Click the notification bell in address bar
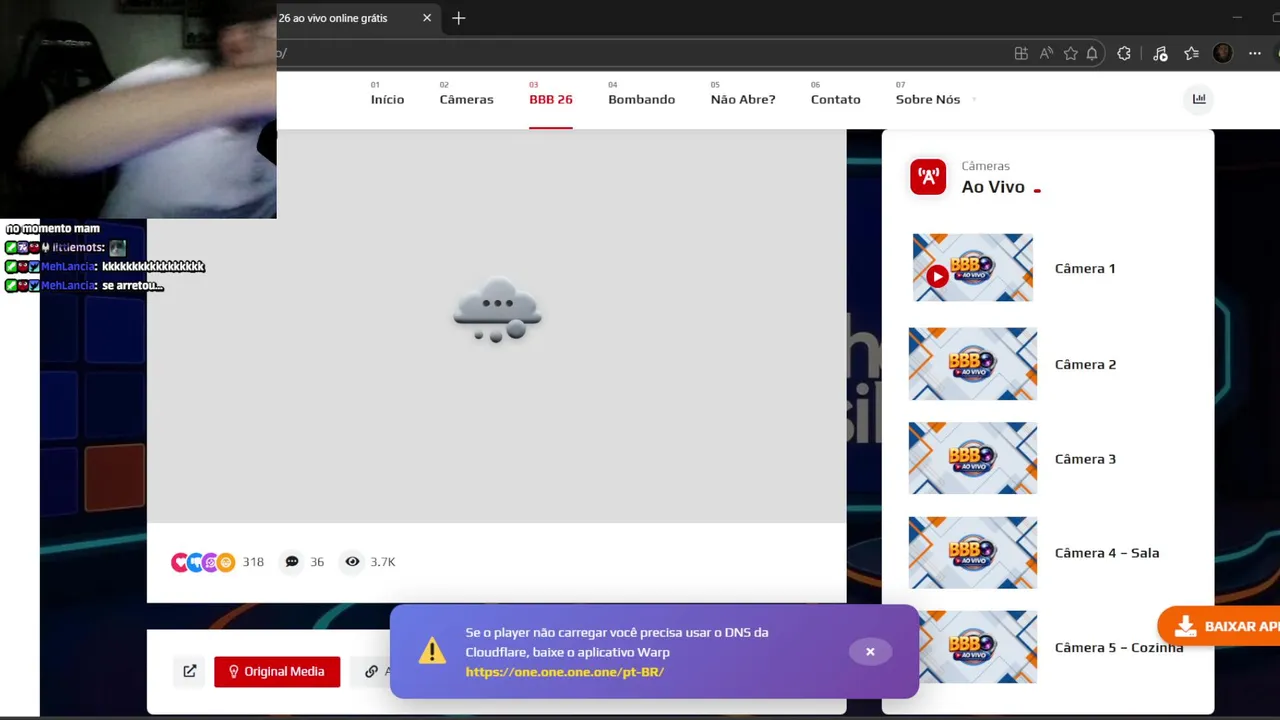The width and height of the screenshot is (1280, 720). pyautogui.click(x=1092, y=54)
